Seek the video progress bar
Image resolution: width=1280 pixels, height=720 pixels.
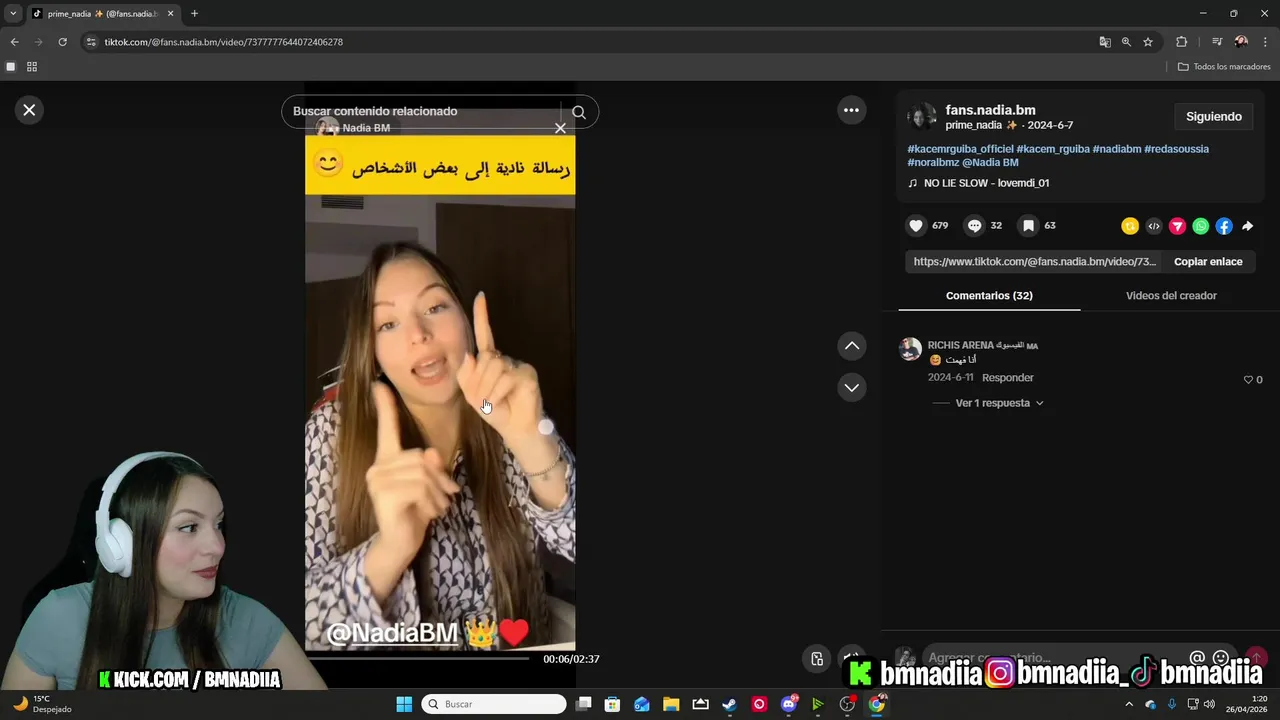(417, 659)
